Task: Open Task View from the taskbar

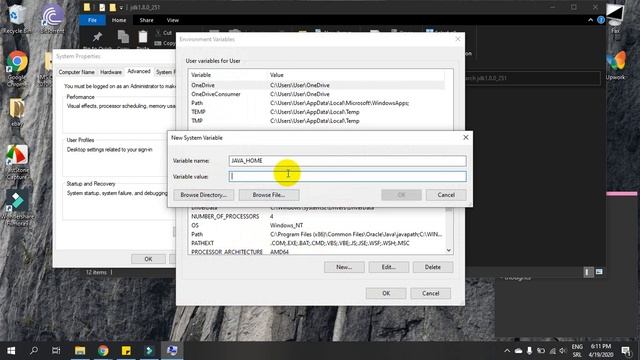Action: pos(56,351)
